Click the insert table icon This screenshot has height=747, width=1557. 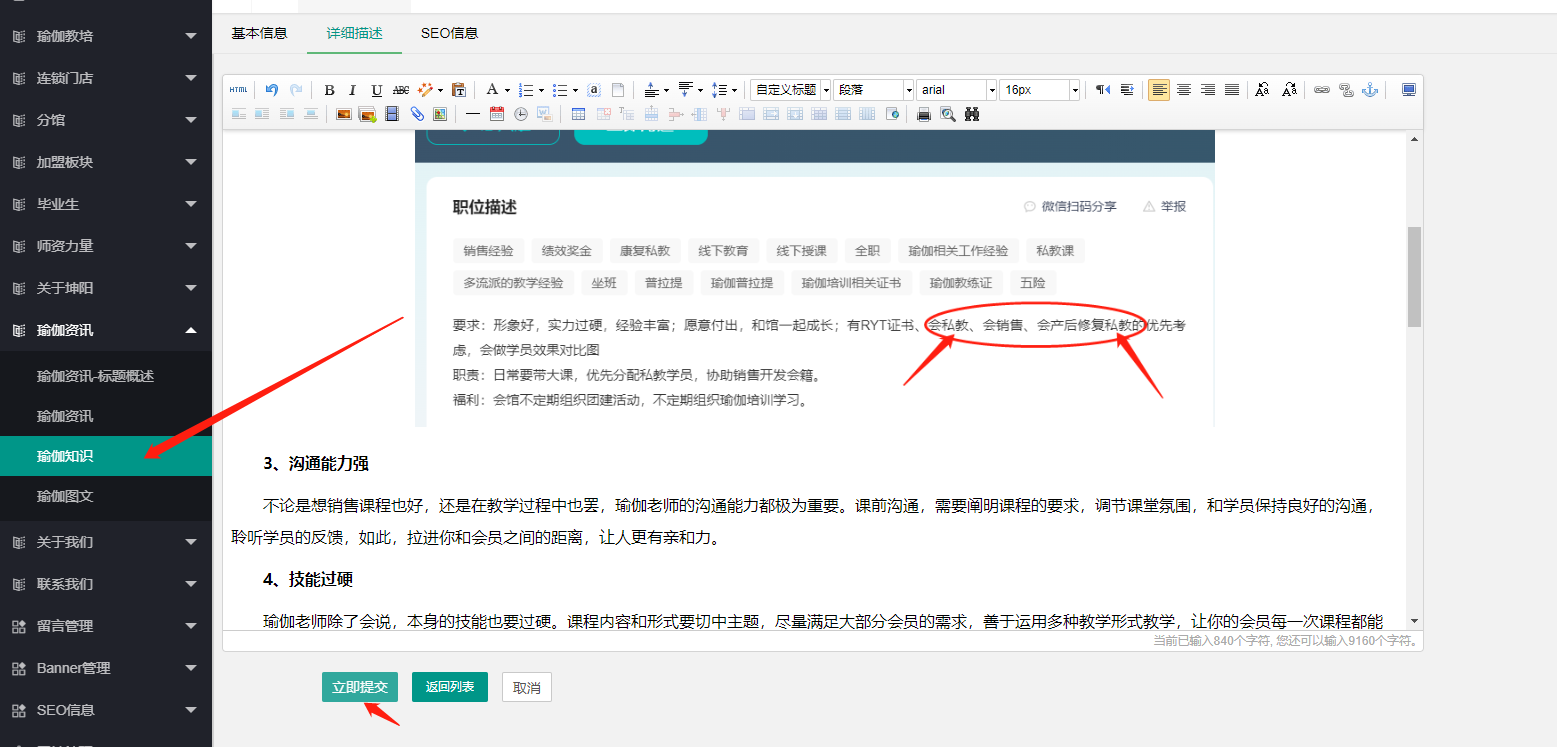579,114
